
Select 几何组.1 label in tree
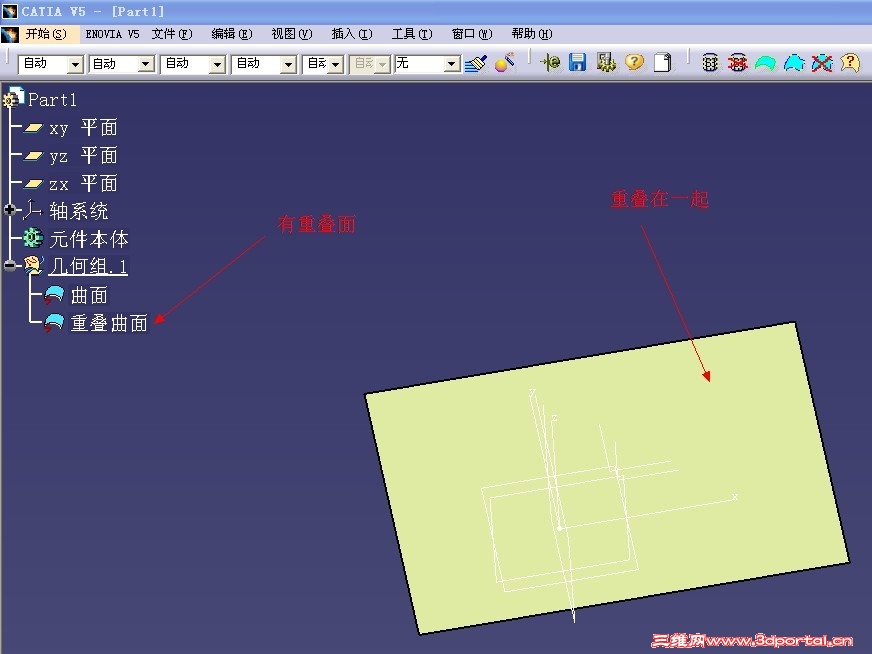88,266
